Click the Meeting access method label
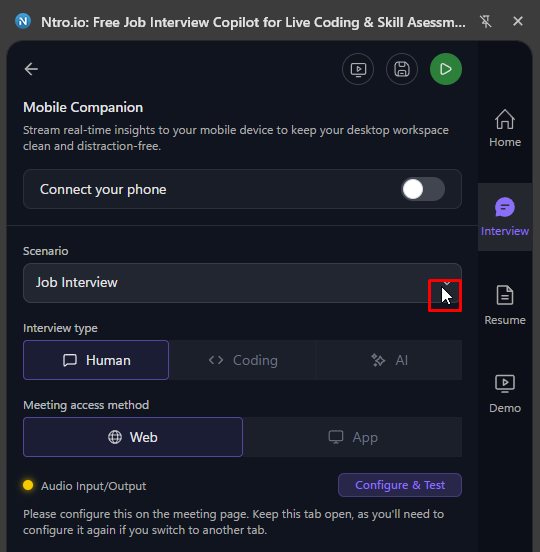Screen dimensions: 540x552 tap(86, 405)
